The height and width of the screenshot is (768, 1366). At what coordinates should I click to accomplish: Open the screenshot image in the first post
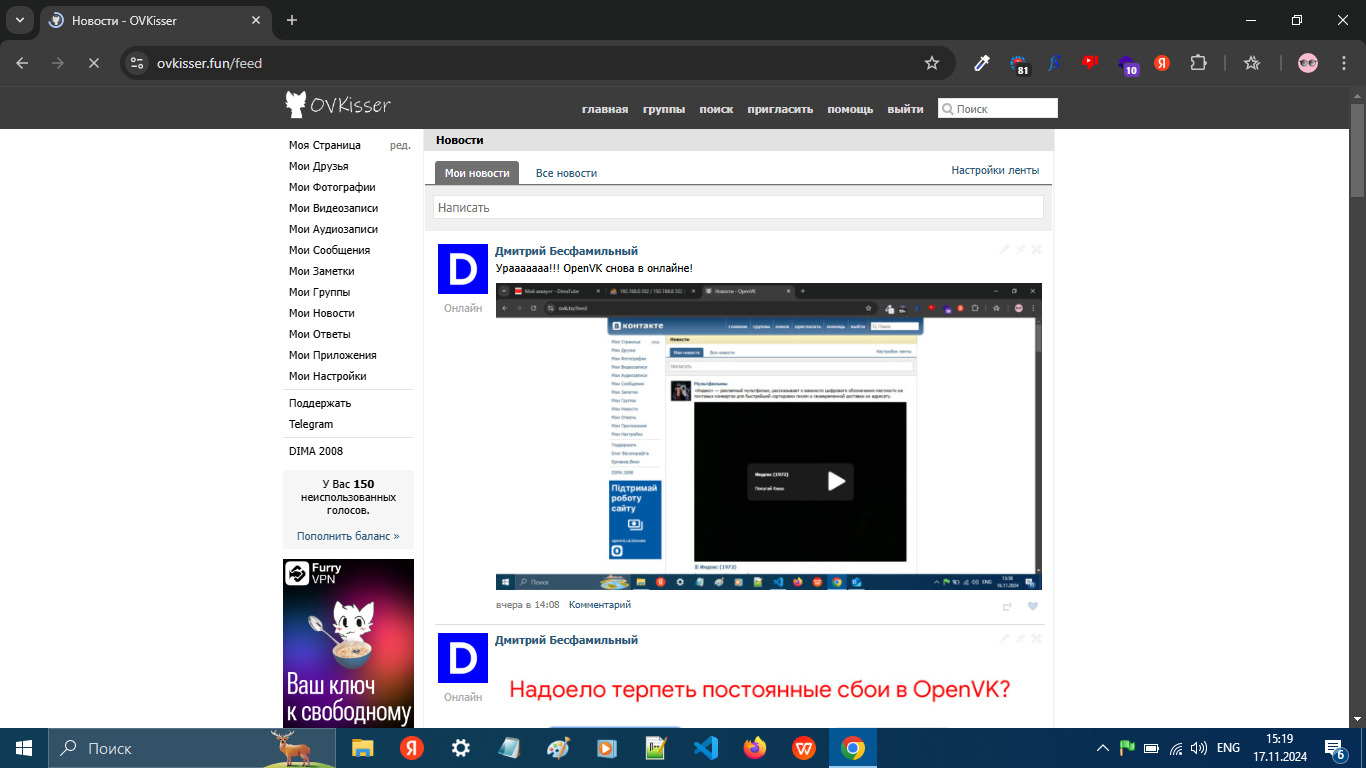click(768, 436)
